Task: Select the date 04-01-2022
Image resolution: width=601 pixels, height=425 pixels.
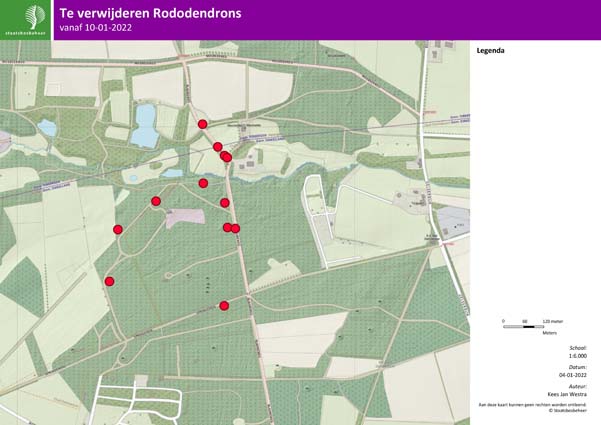Action: (x=572, y=375)
